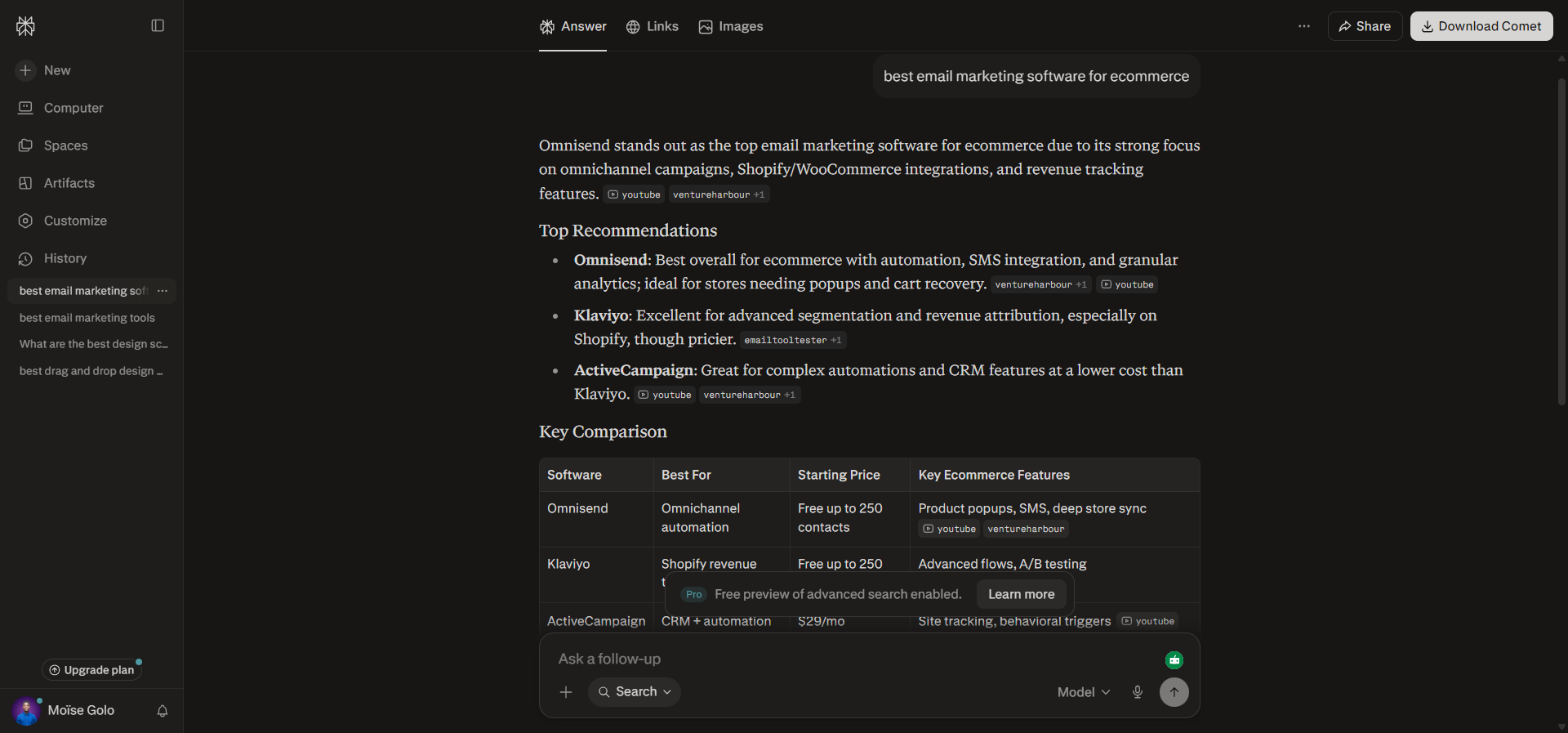Open youtube citation in ActiveCampaign bullet
This screenshot has width=1568, height=733.
tap(665, 395)
